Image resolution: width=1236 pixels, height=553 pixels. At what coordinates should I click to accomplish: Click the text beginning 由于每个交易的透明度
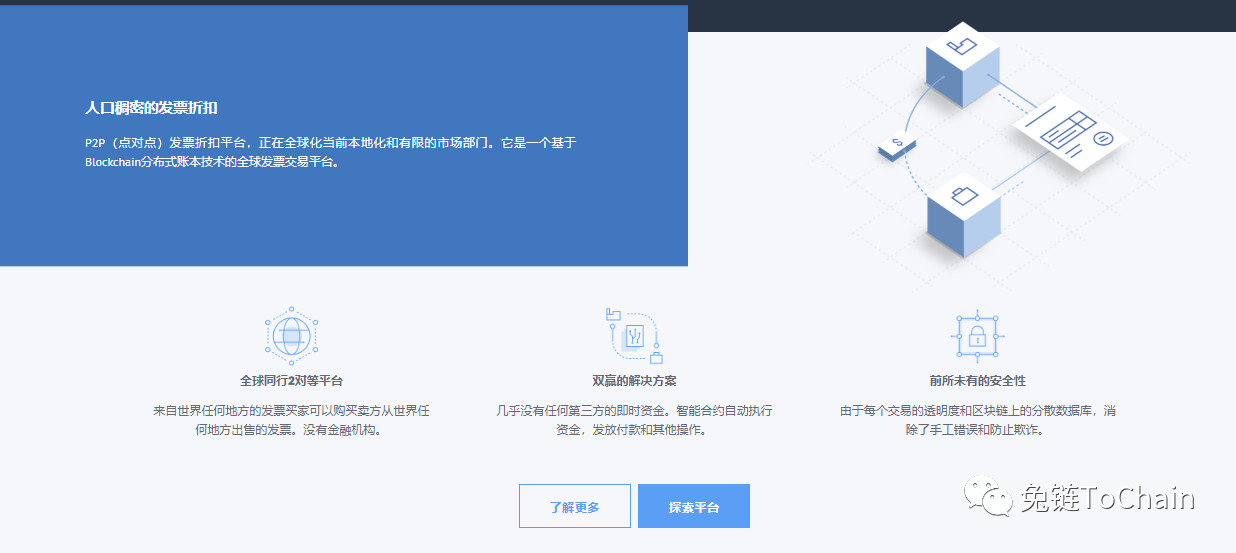(978, 420)
